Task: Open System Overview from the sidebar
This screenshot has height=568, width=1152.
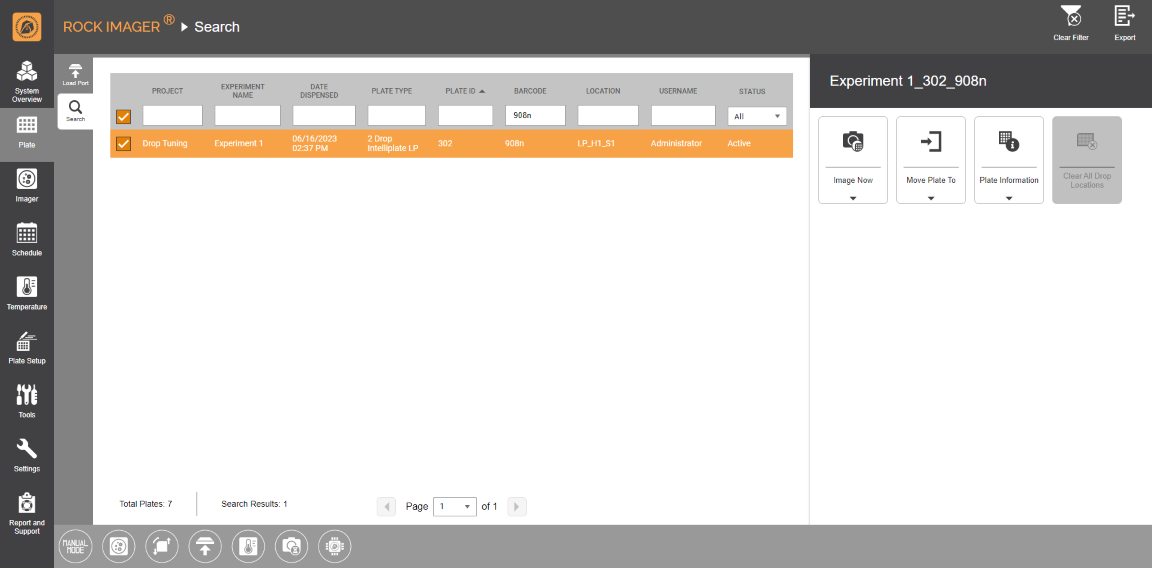Action: coord(27,81)
